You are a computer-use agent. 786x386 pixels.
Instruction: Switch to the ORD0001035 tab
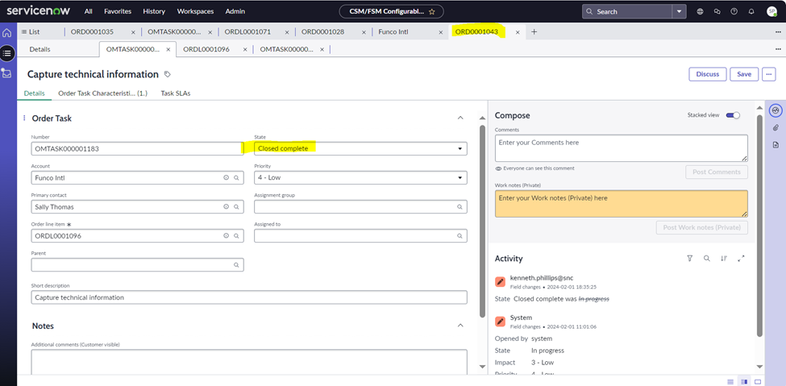(92, 32)
